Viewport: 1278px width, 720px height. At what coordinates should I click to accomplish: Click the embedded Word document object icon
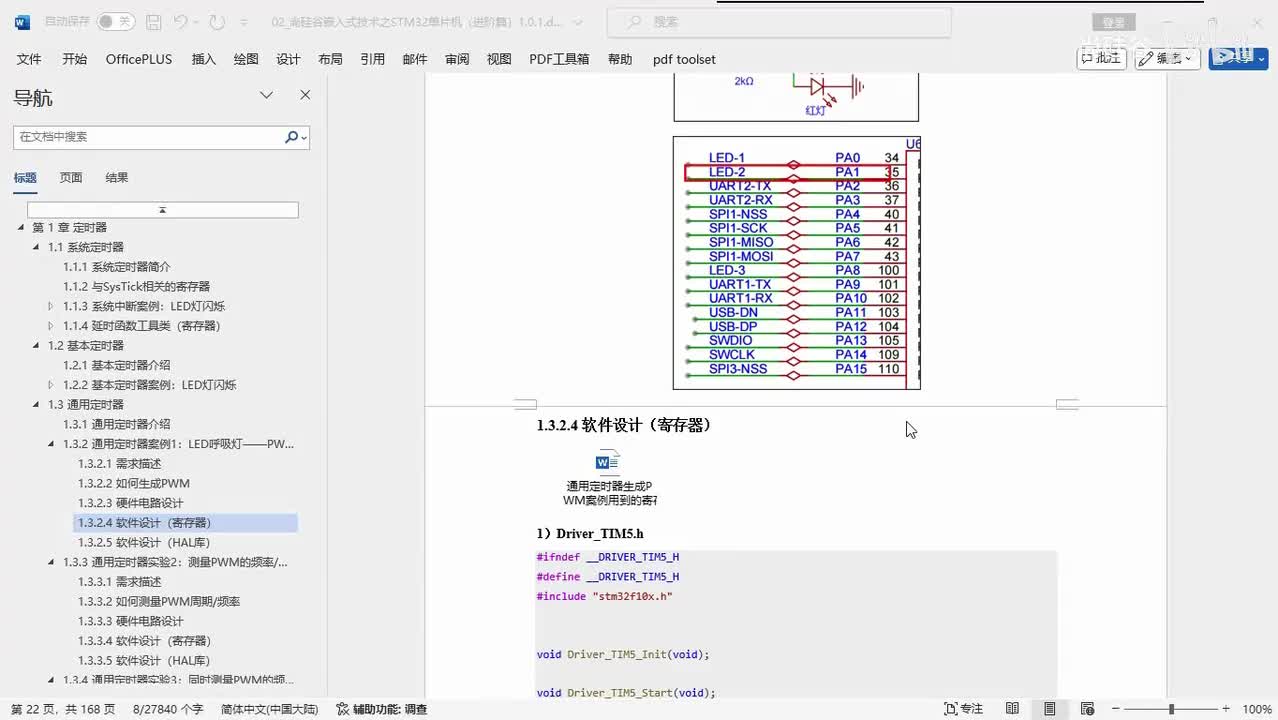[x=608, y=462]
